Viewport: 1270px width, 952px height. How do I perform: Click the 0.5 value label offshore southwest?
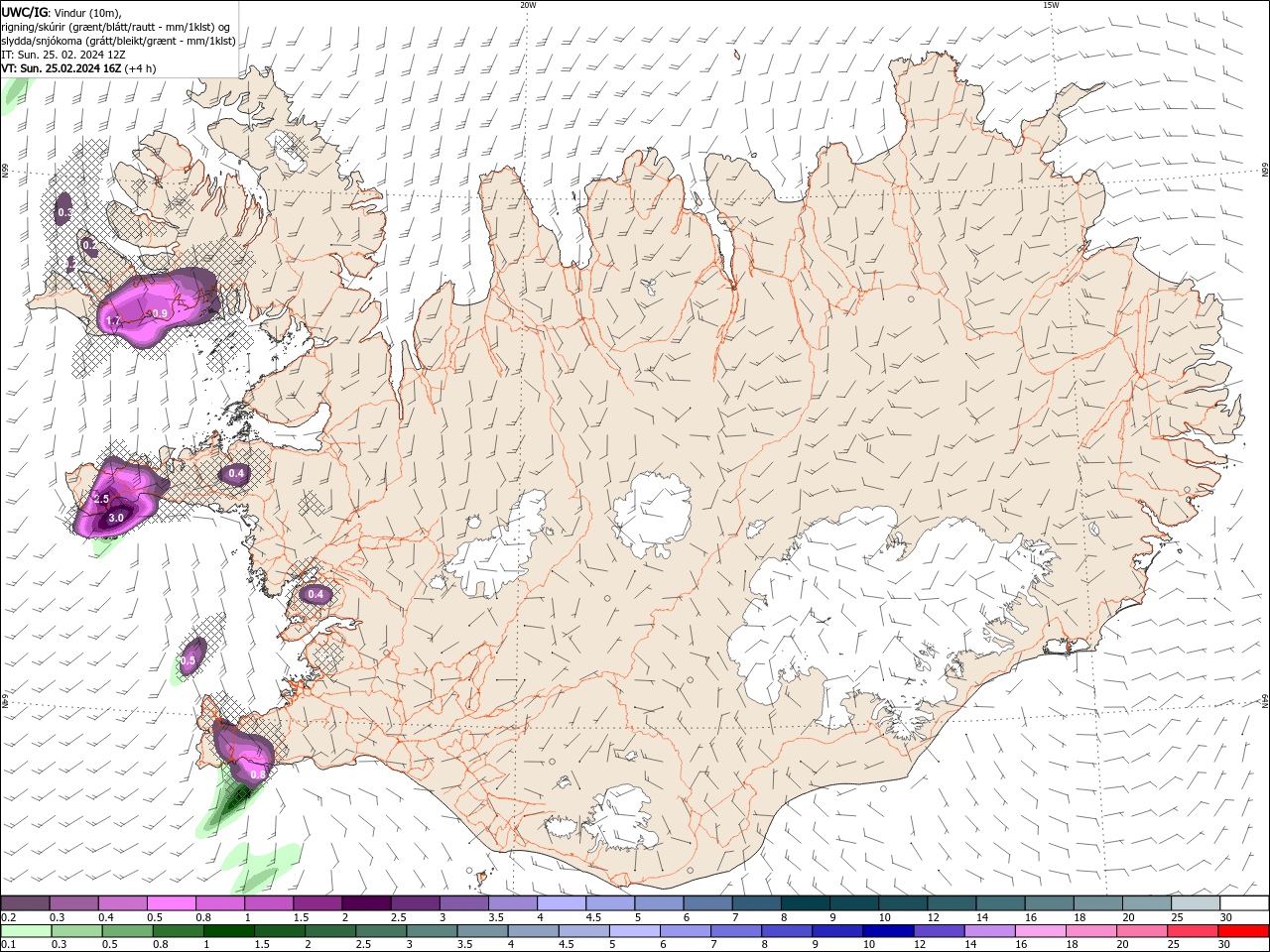(x=188, y=660)
